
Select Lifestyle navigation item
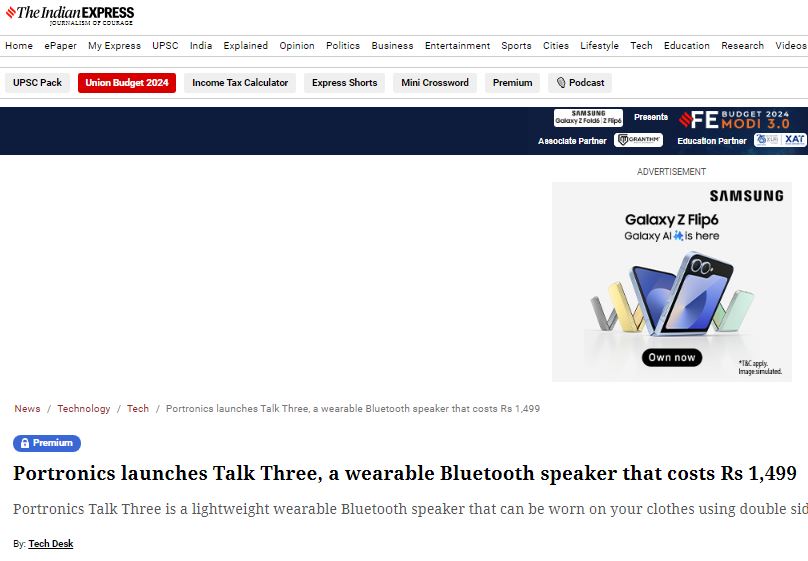(599, 45)
